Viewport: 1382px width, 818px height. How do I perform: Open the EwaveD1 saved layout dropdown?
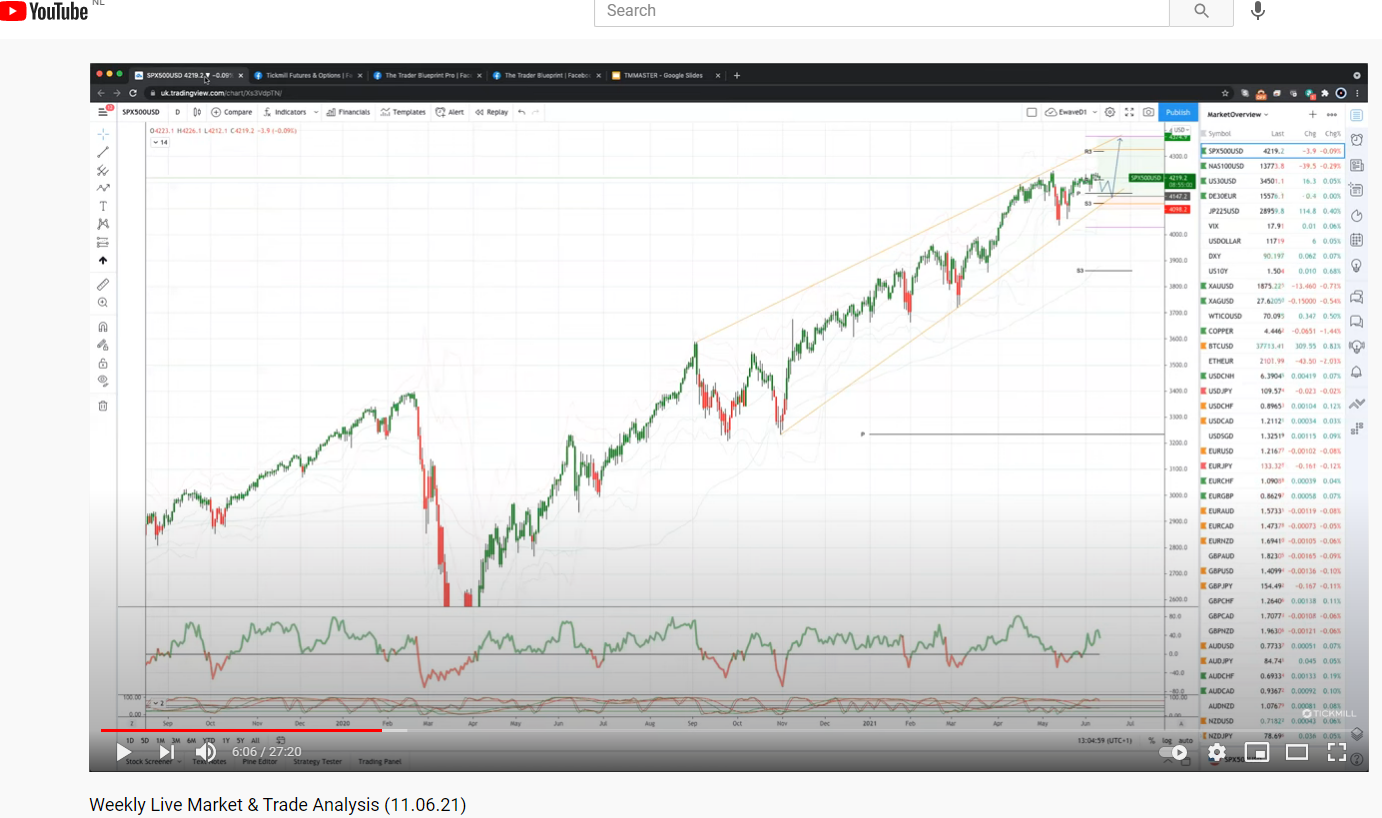(x=1071, y=112)
